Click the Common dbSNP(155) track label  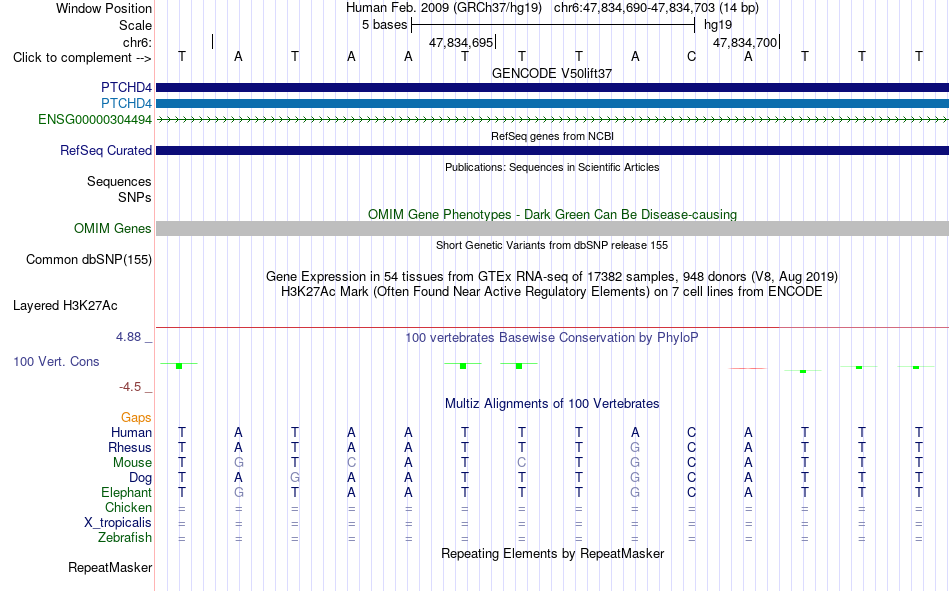click(x=89, y=259)
